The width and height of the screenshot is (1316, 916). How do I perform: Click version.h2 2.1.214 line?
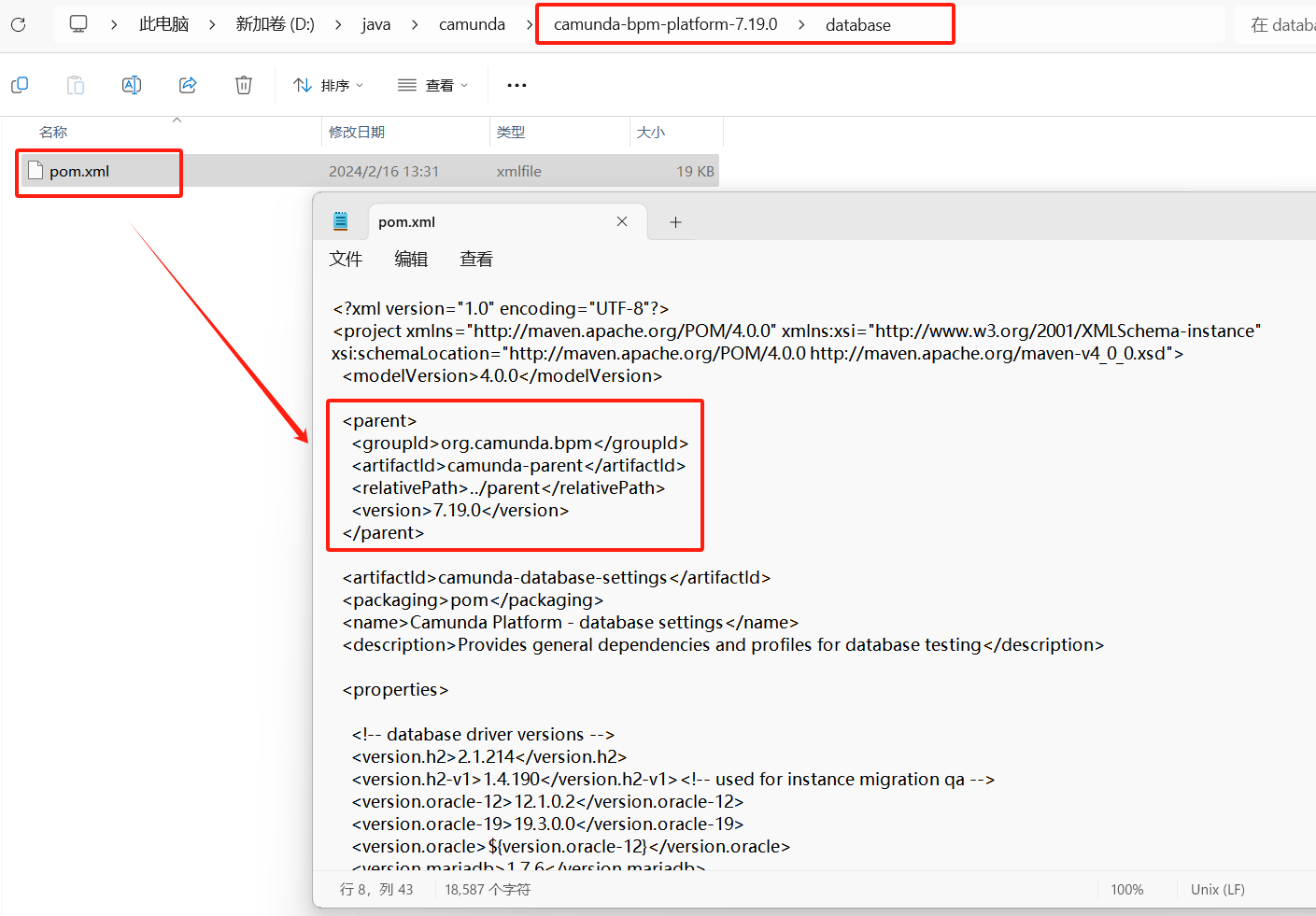[489, 756]
